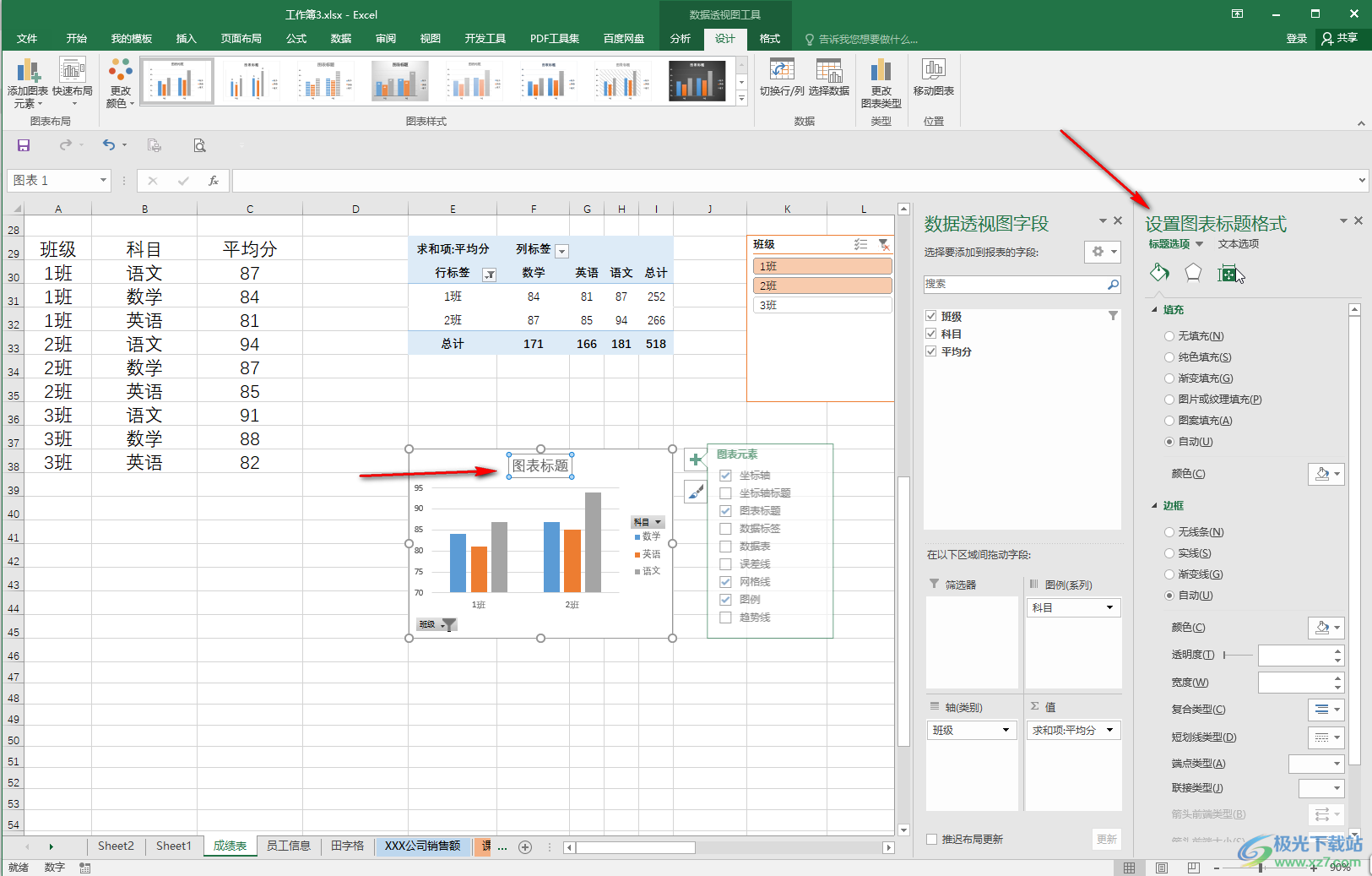1372x876 pixels.
Task: Click the search magnifier in field list
Action: [1113, 285]
